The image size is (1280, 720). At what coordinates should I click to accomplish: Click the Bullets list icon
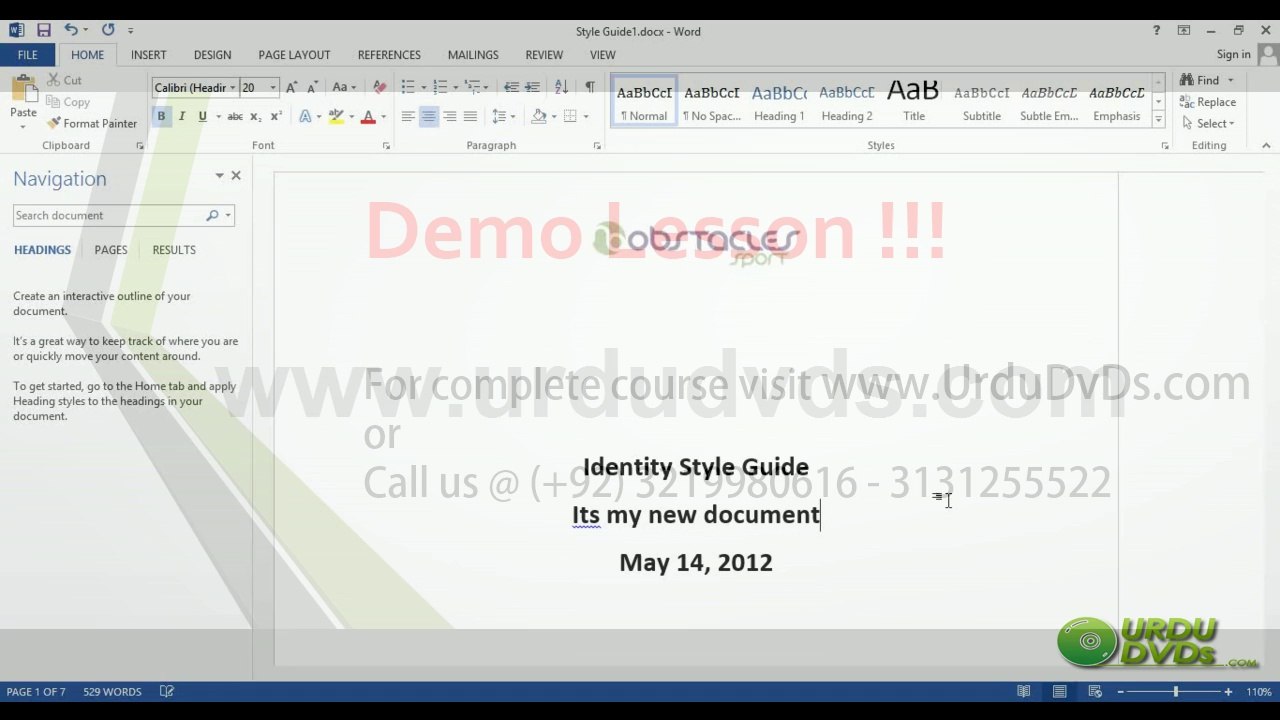tap(408, 88)
